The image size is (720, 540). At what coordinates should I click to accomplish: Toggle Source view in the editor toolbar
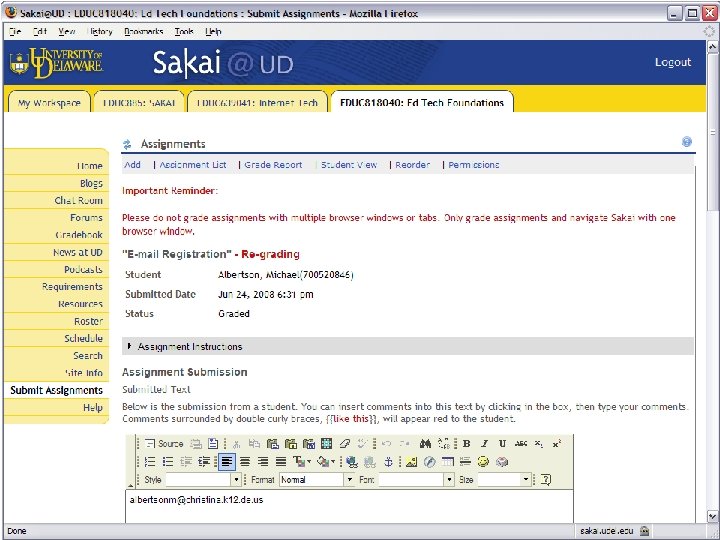tap(163, 444)
